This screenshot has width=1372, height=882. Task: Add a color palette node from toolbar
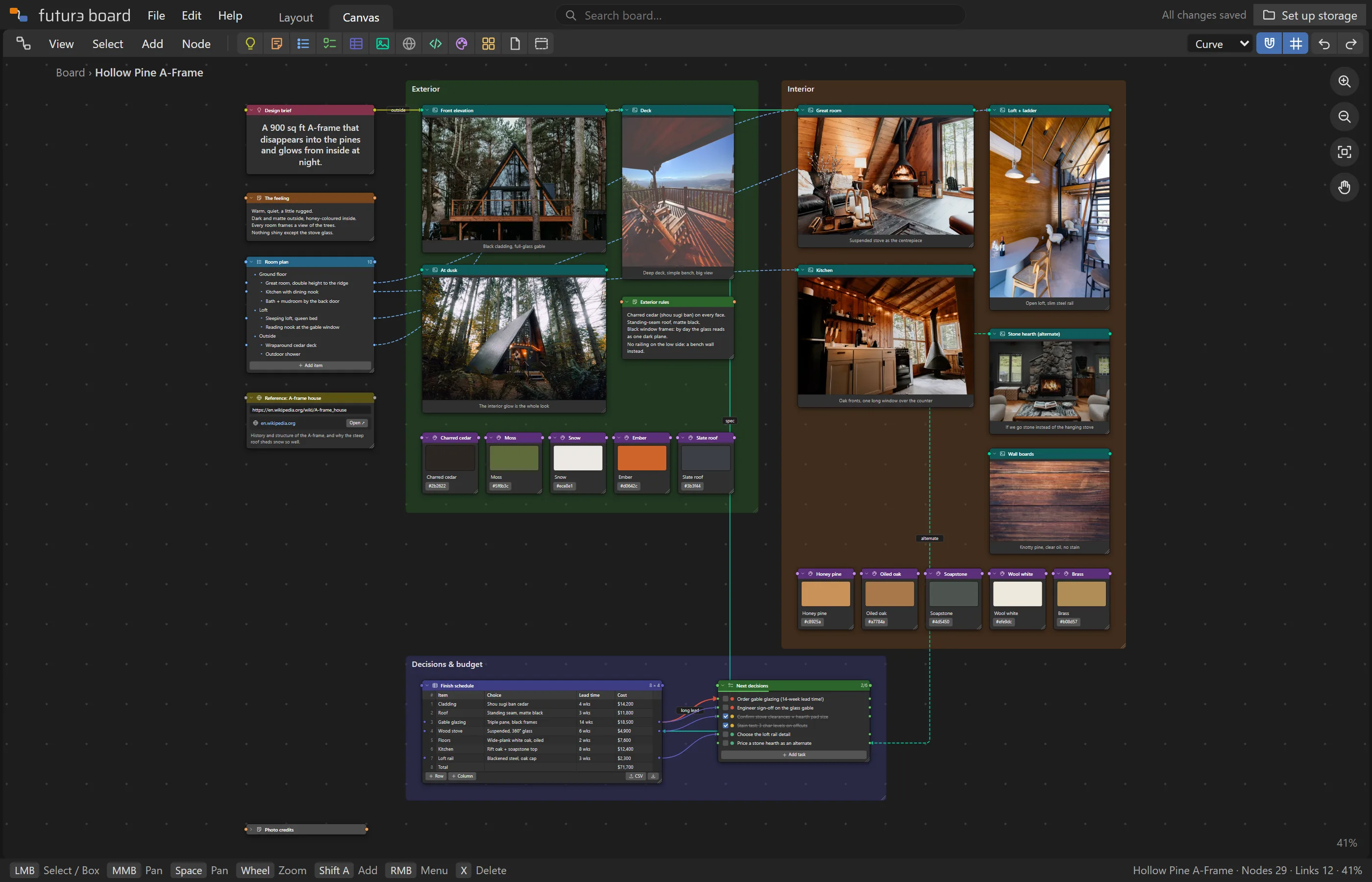[462, 44]
